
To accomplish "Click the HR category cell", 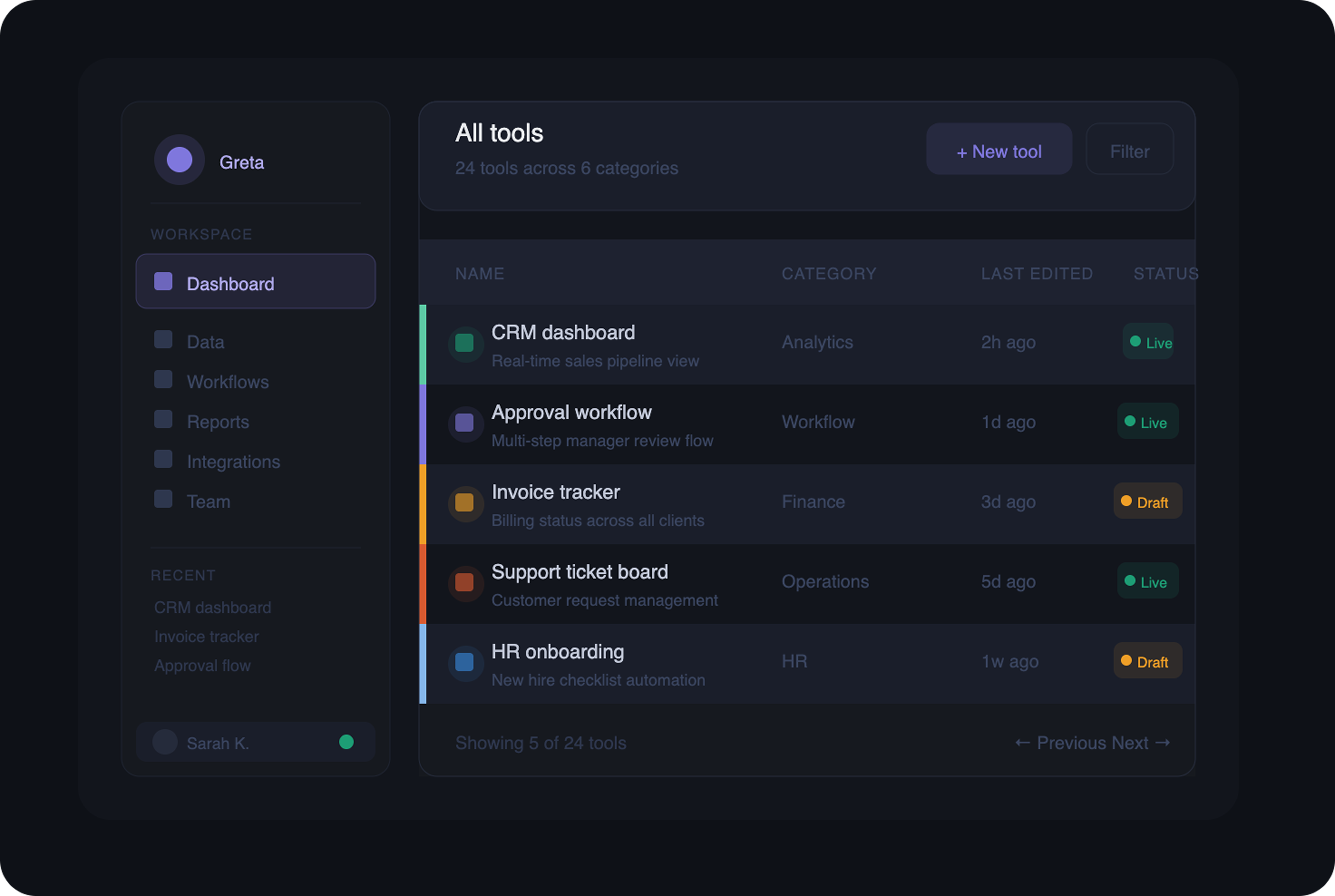I will point(794,662).
